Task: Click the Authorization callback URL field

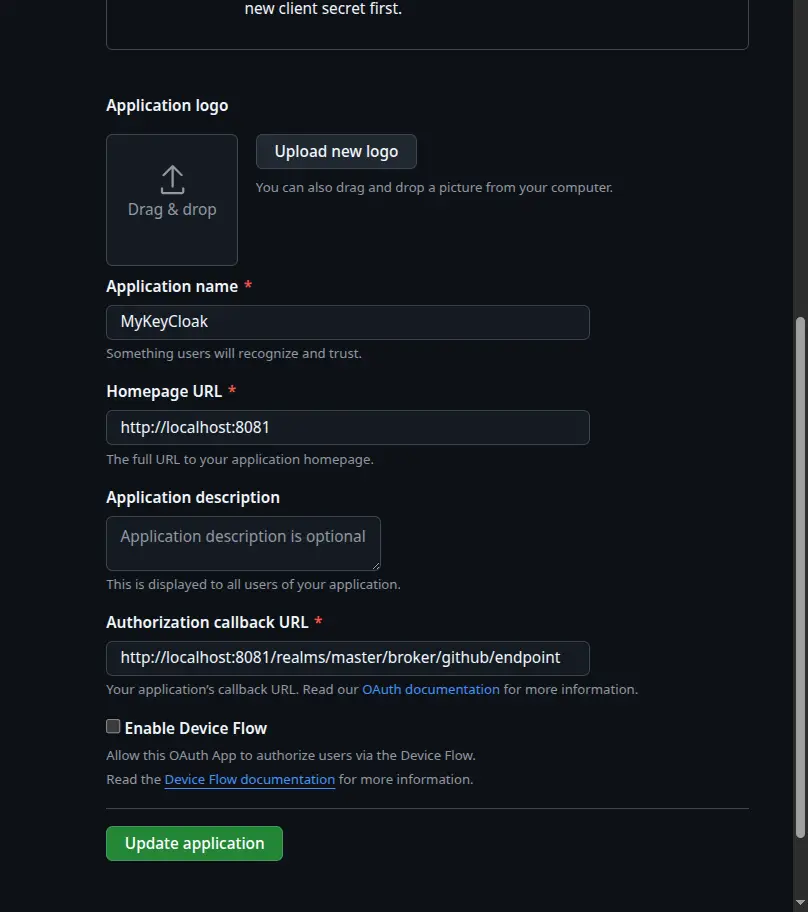Action: pyautogui.click(x=347, y=658)
